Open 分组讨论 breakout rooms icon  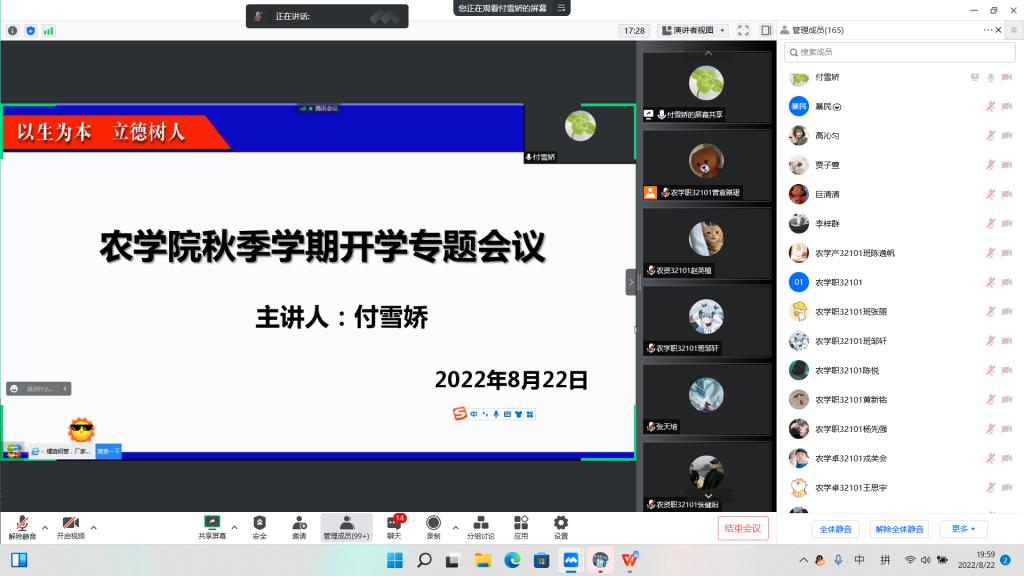click(x=480, y=523)
